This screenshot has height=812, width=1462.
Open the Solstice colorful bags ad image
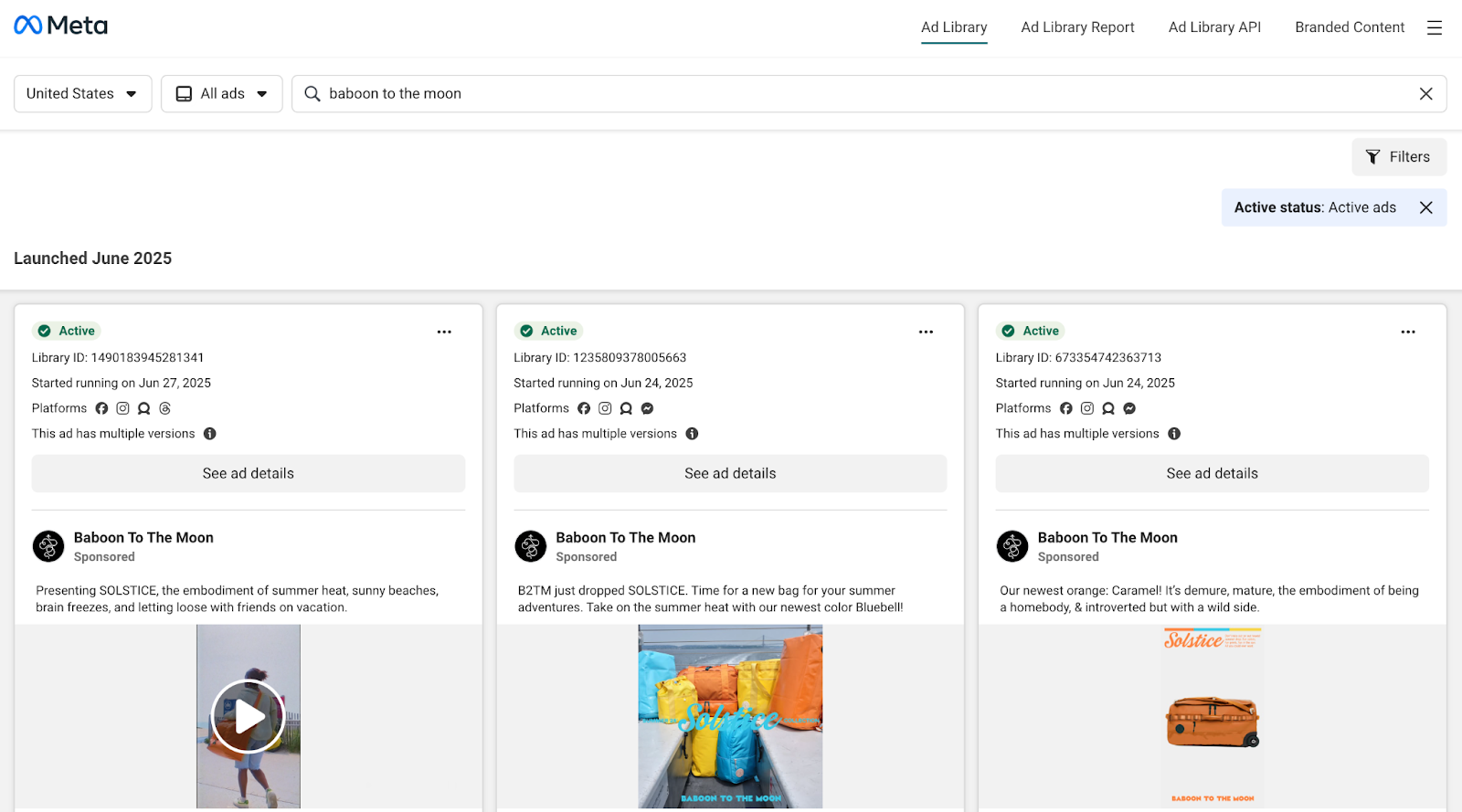pos(730,716)
